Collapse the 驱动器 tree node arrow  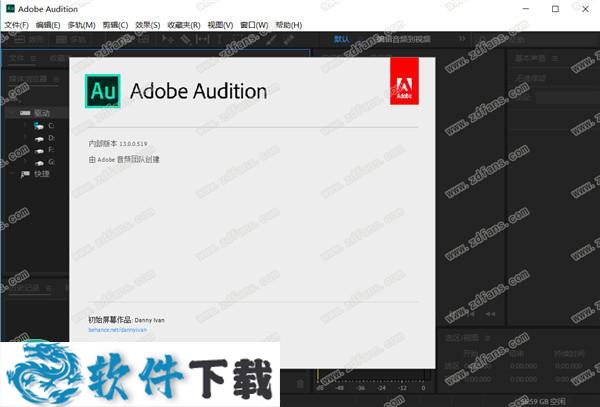12,113
